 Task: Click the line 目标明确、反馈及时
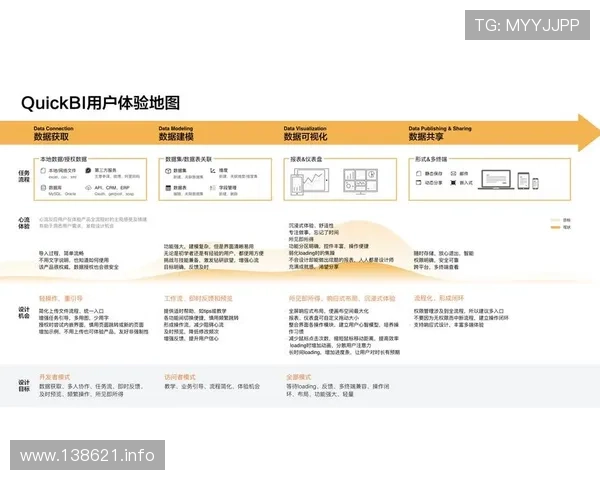186,267
